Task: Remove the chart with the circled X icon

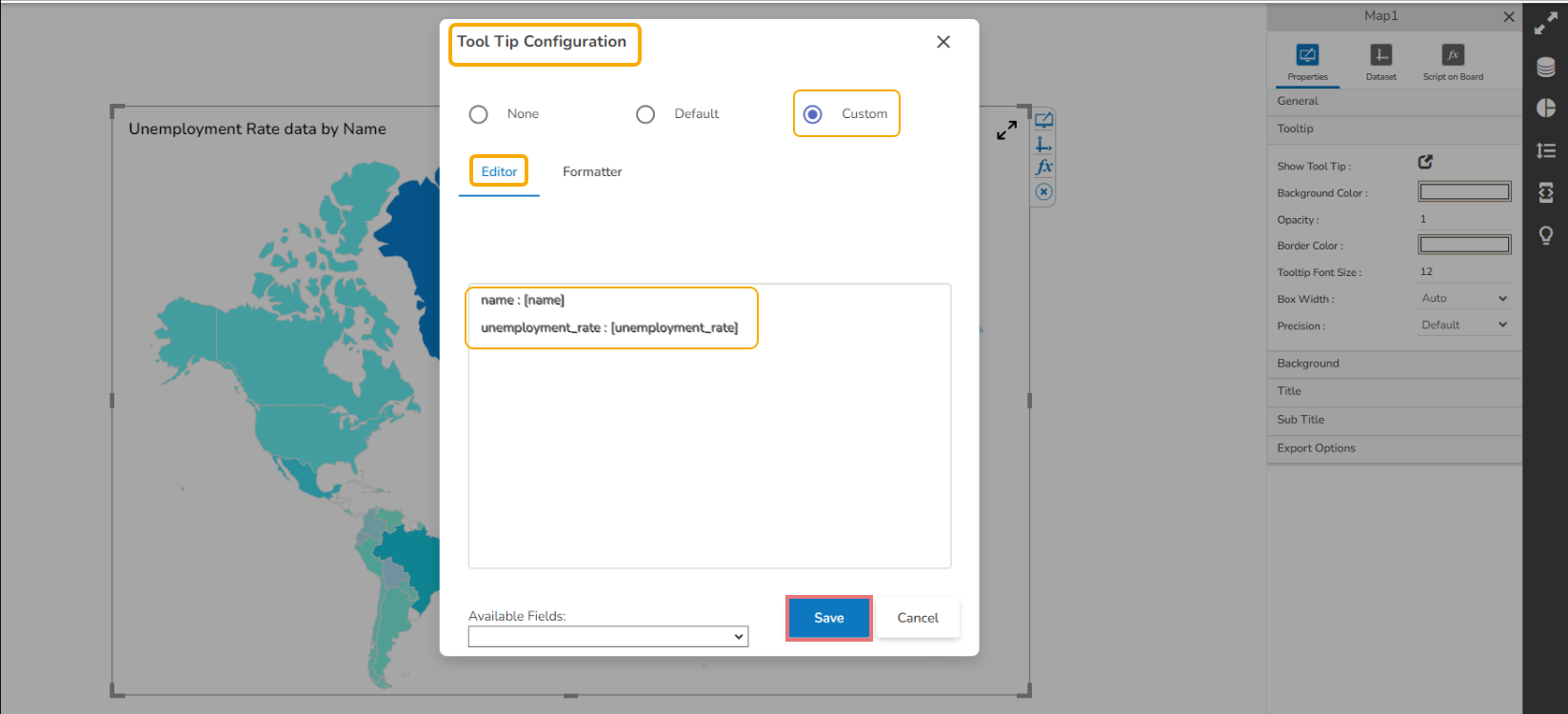Action: [x=1044, y=191]
